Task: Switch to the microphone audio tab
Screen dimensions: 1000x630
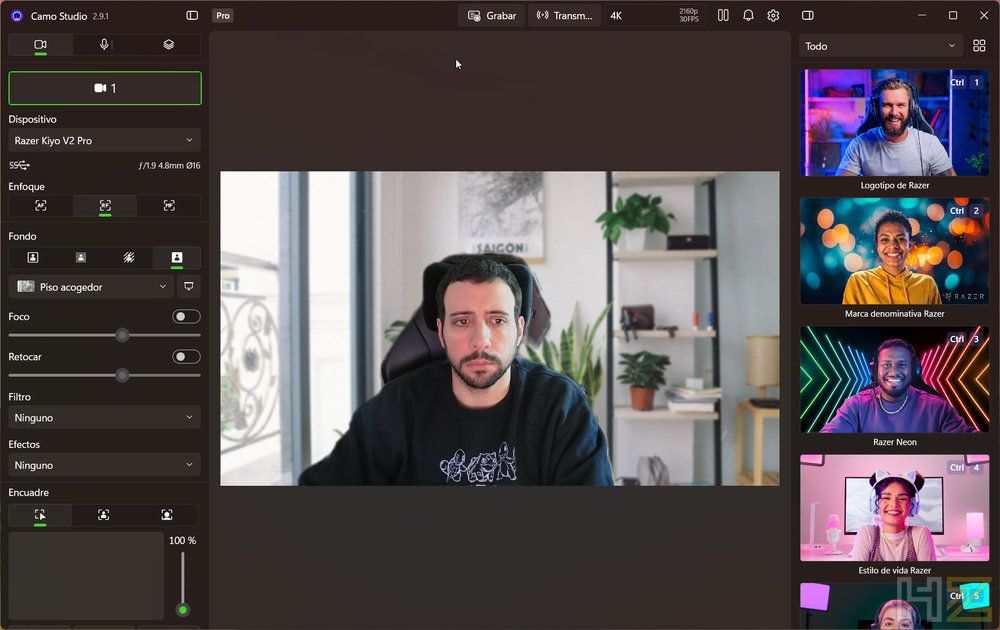Action: [x=105, y=45]
